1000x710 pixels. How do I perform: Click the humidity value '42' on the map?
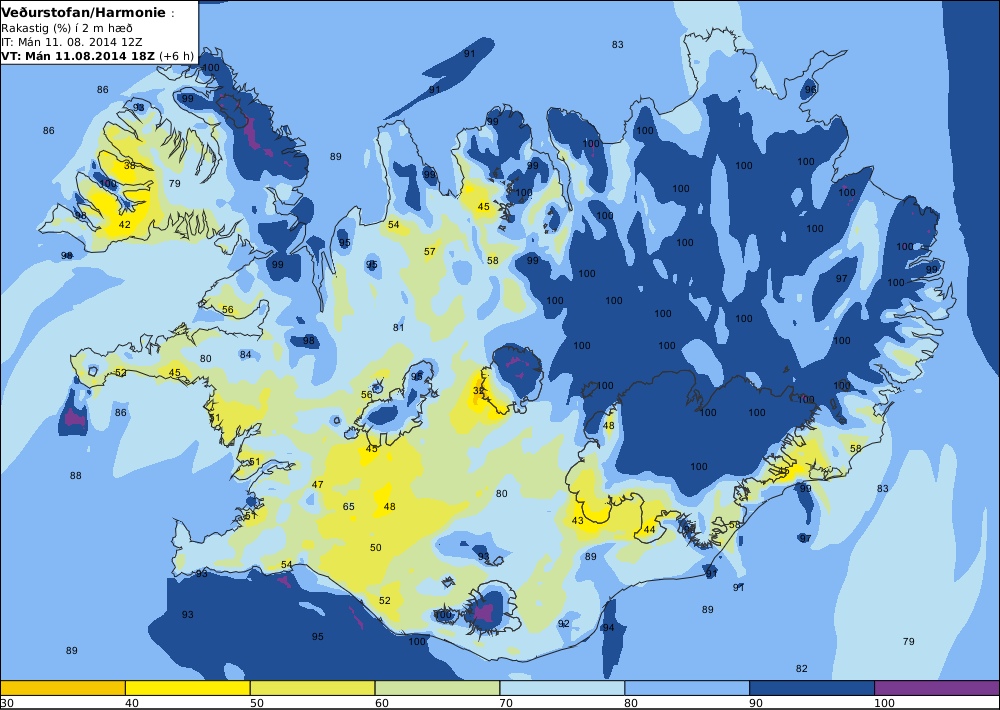pyautogui.click(x=125, y=225)
